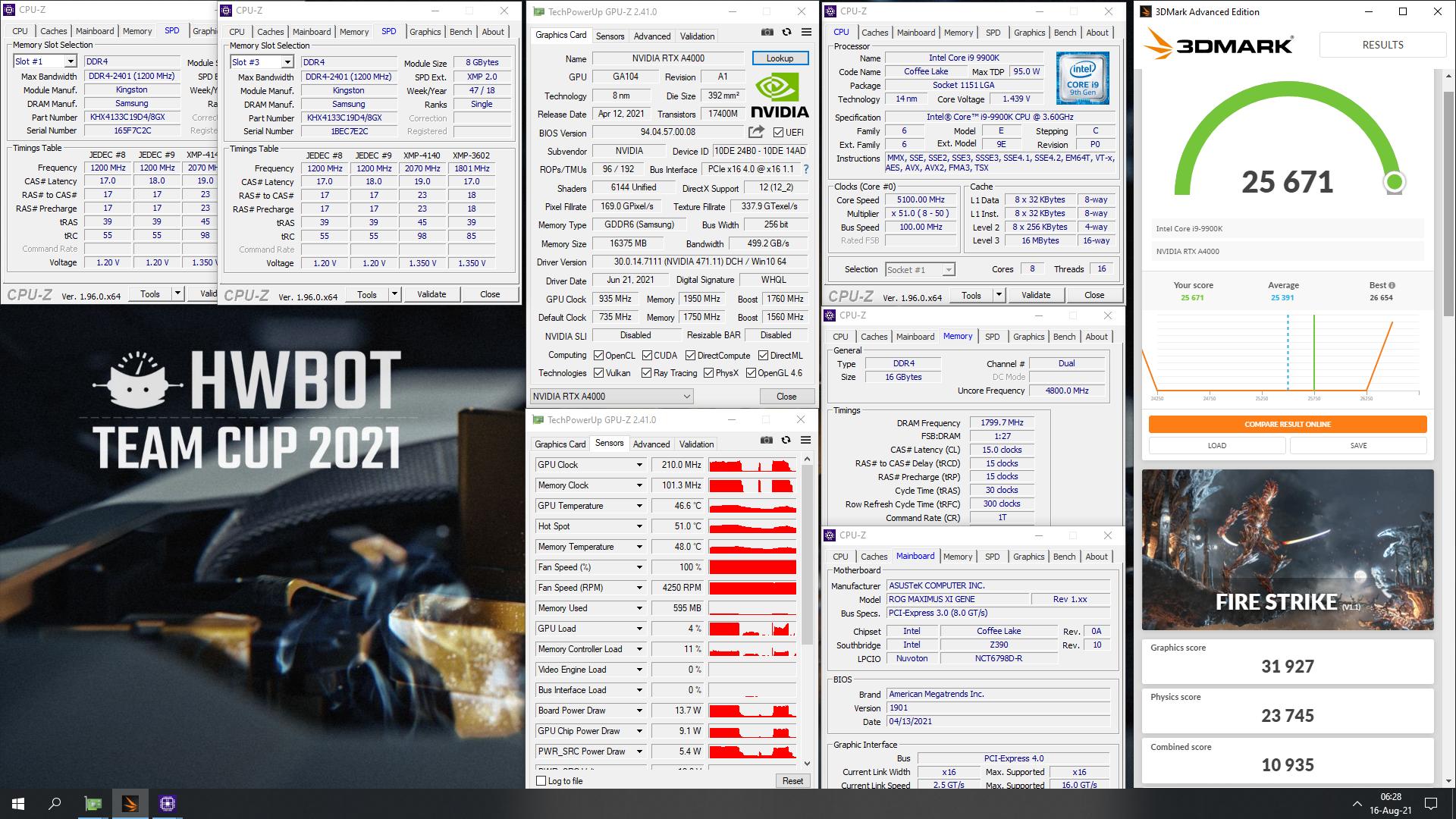The image size is (1456, 819).
Task: Click the Best score info icon in 3DMark
Action: [1392, 286]
